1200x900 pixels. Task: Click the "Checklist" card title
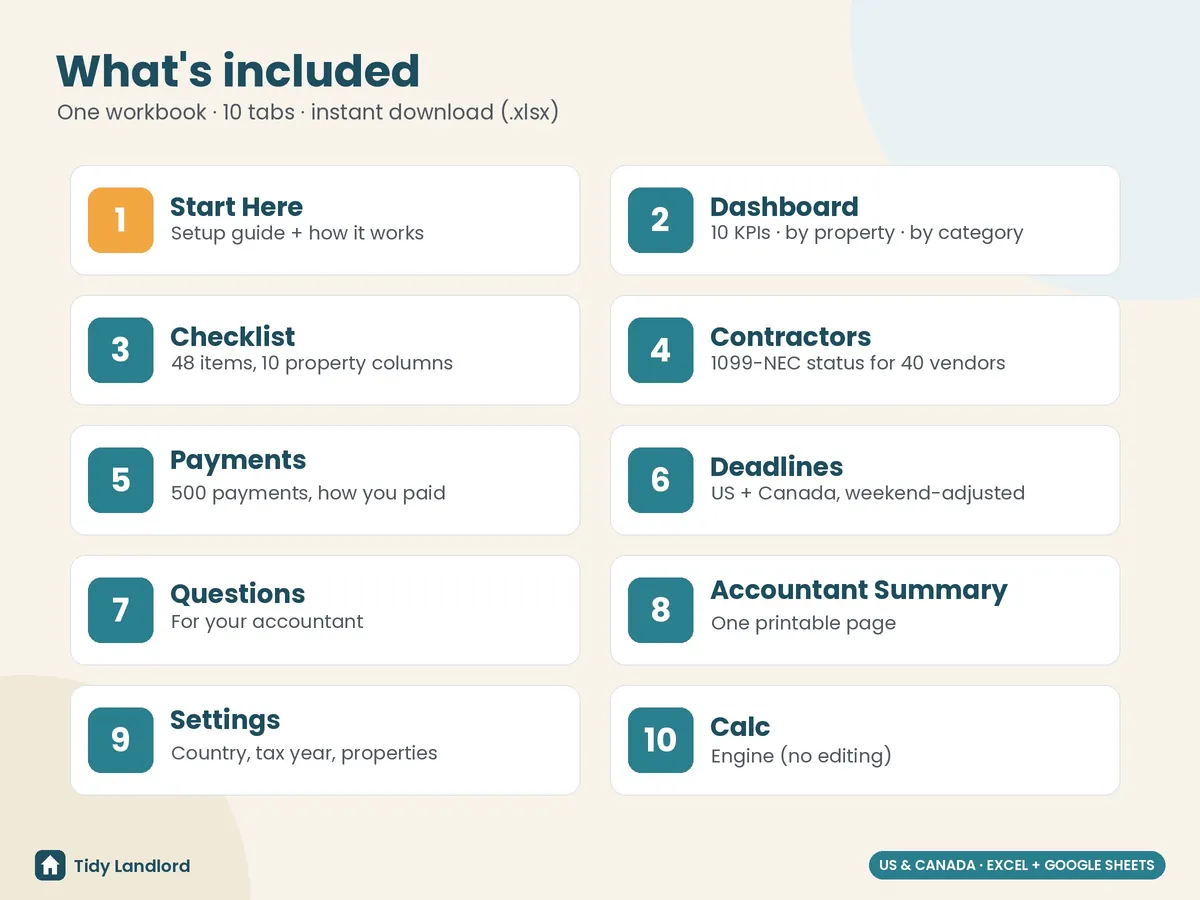(x=233, y=337)
